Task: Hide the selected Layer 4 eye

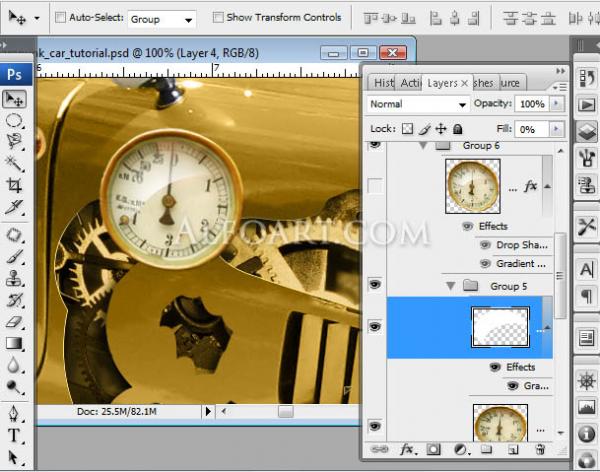Action: pyautogui.click(x=375, y=327)
